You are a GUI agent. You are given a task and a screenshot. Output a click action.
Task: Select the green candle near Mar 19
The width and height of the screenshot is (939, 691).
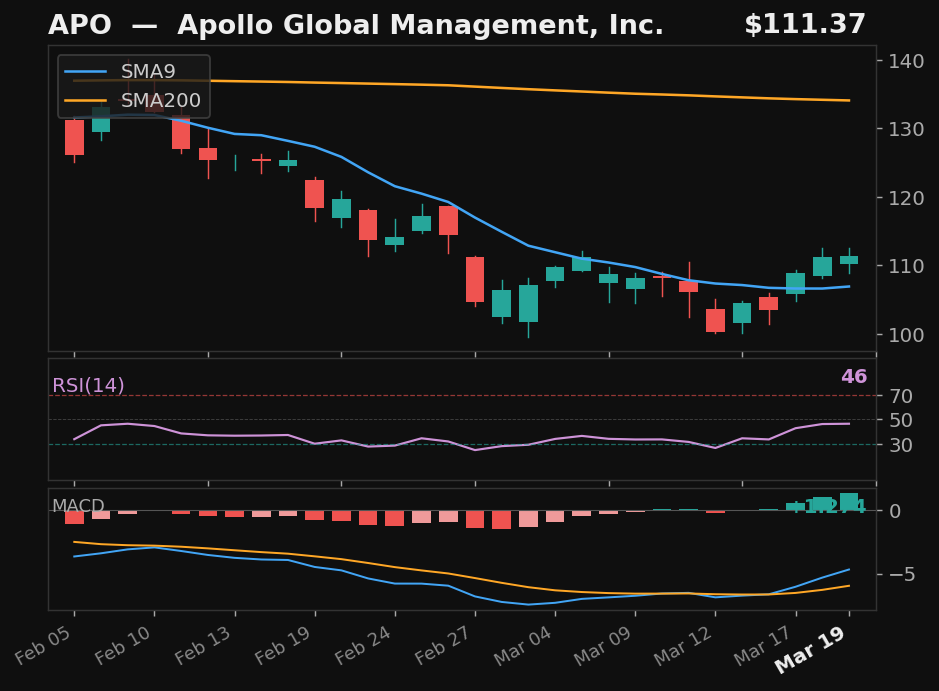click(x=851, y=261)
